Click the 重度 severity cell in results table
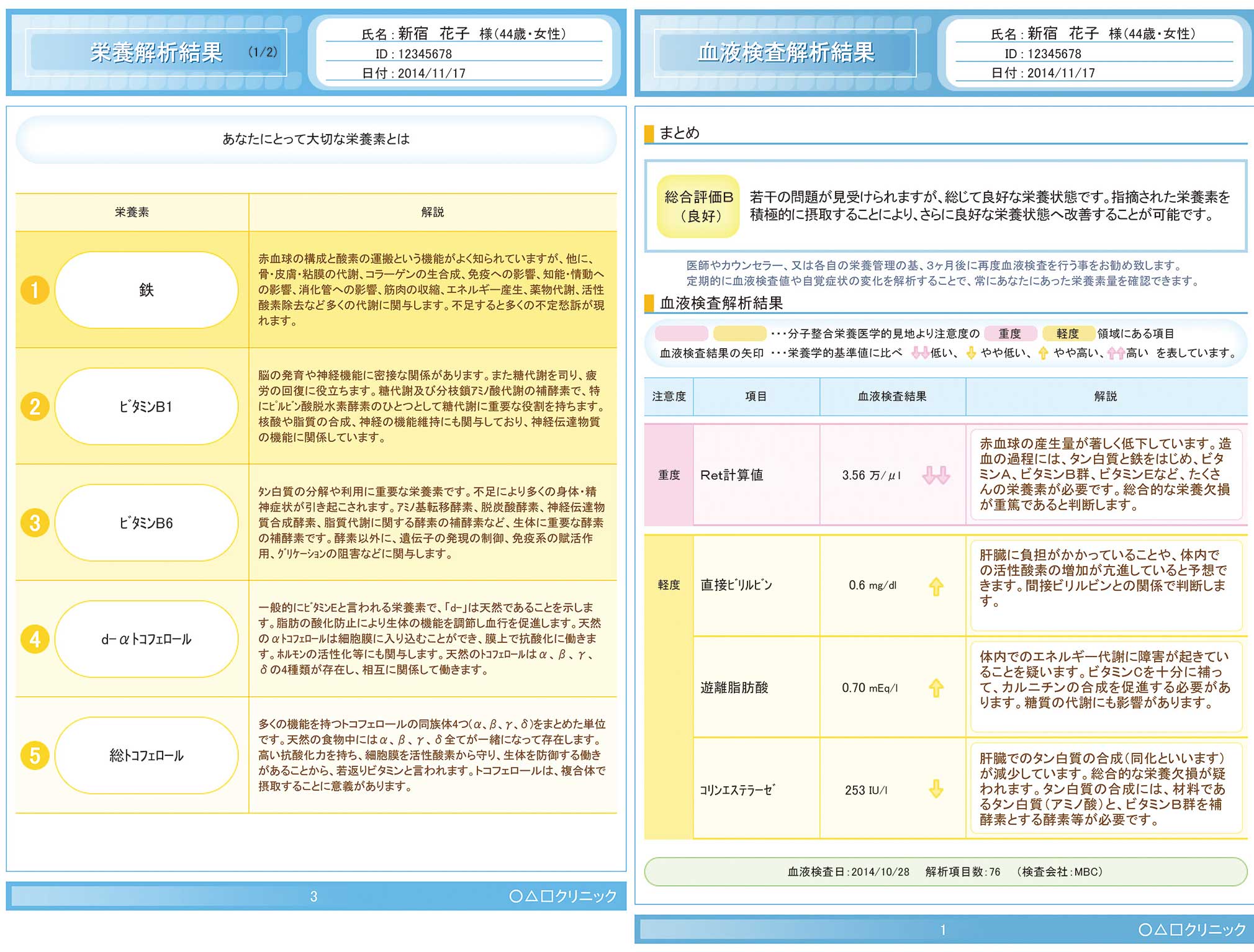 point(669,475)
